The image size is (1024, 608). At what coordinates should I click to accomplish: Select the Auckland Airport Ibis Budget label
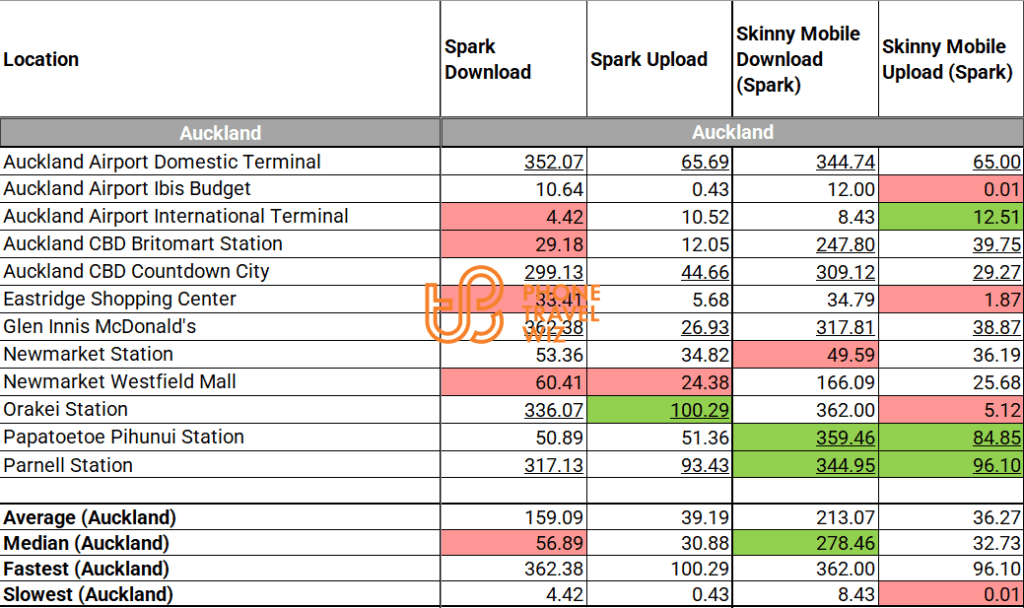127,189
